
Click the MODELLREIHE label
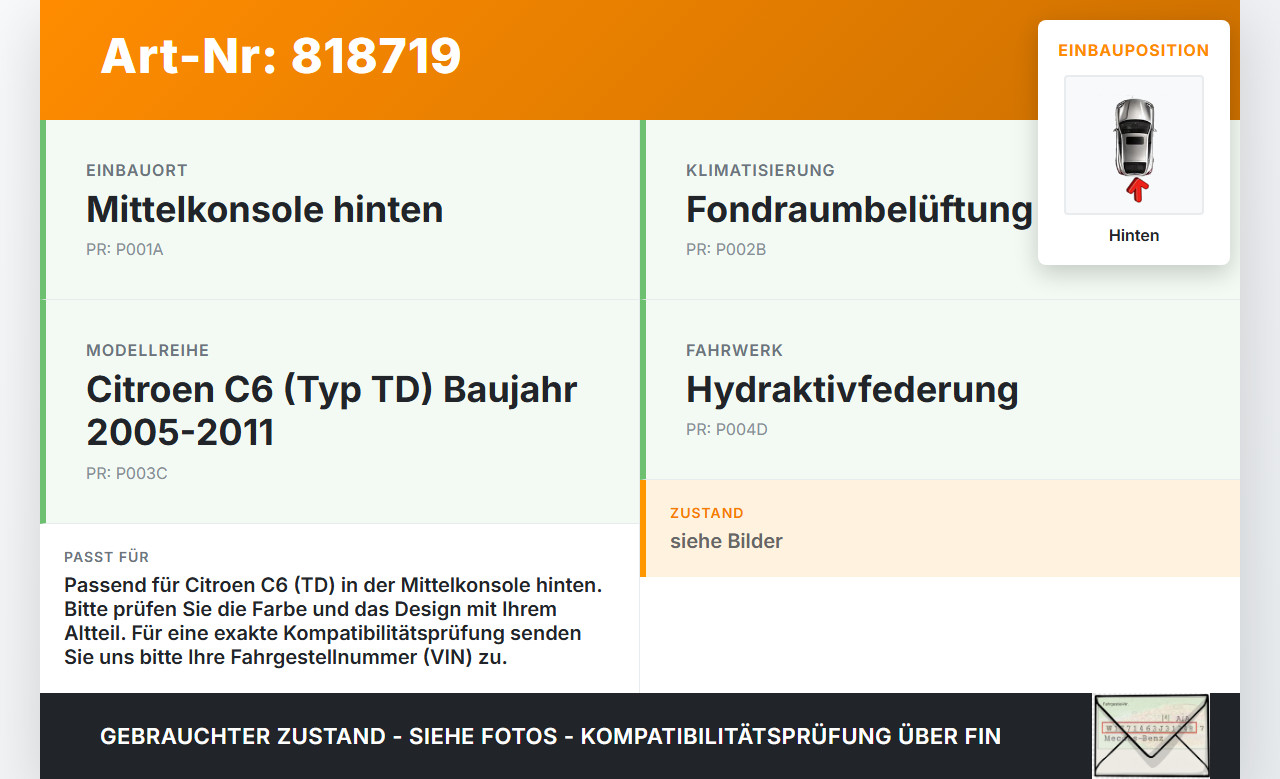147,351
